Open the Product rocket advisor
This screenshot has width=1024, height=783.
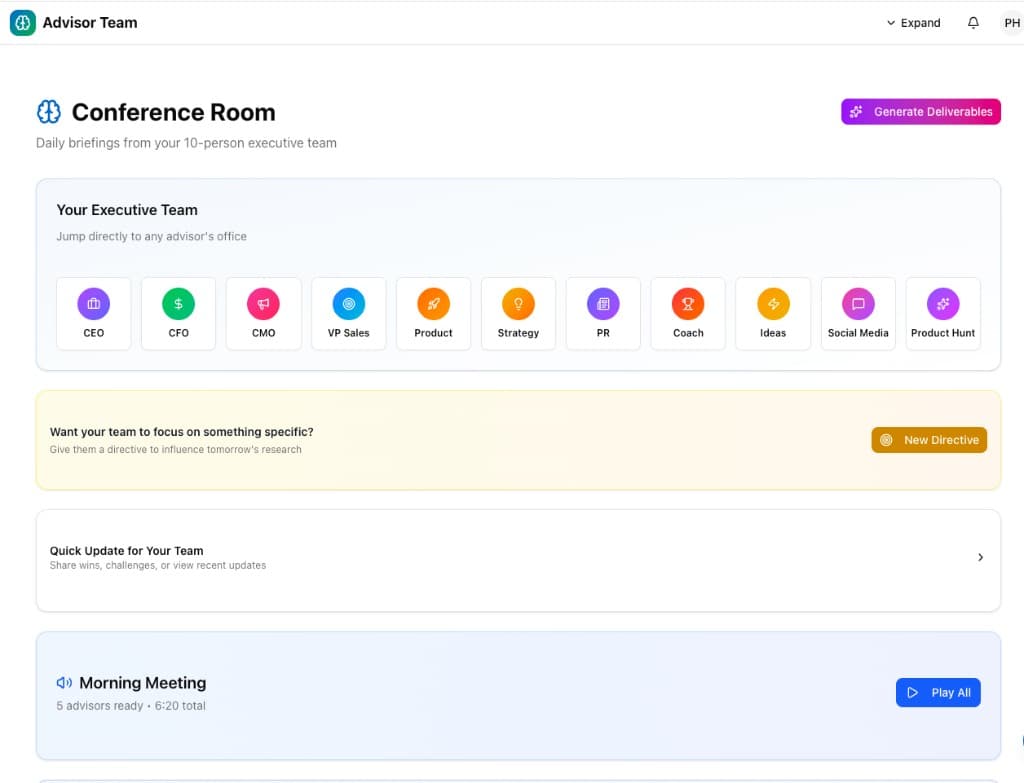point(434,314)
